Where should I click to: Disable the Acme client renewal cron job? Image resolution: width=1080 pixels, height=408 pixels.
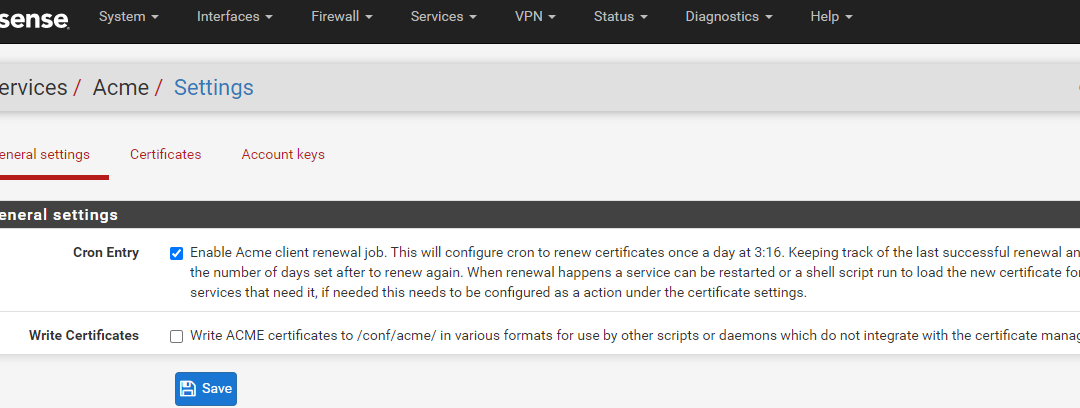176,254
